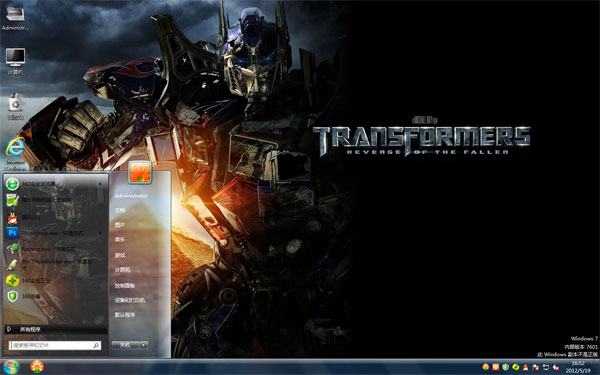600x375 pixels.
Task: Open 360安全卫士 from the Start menu
Action: point(54,280)
